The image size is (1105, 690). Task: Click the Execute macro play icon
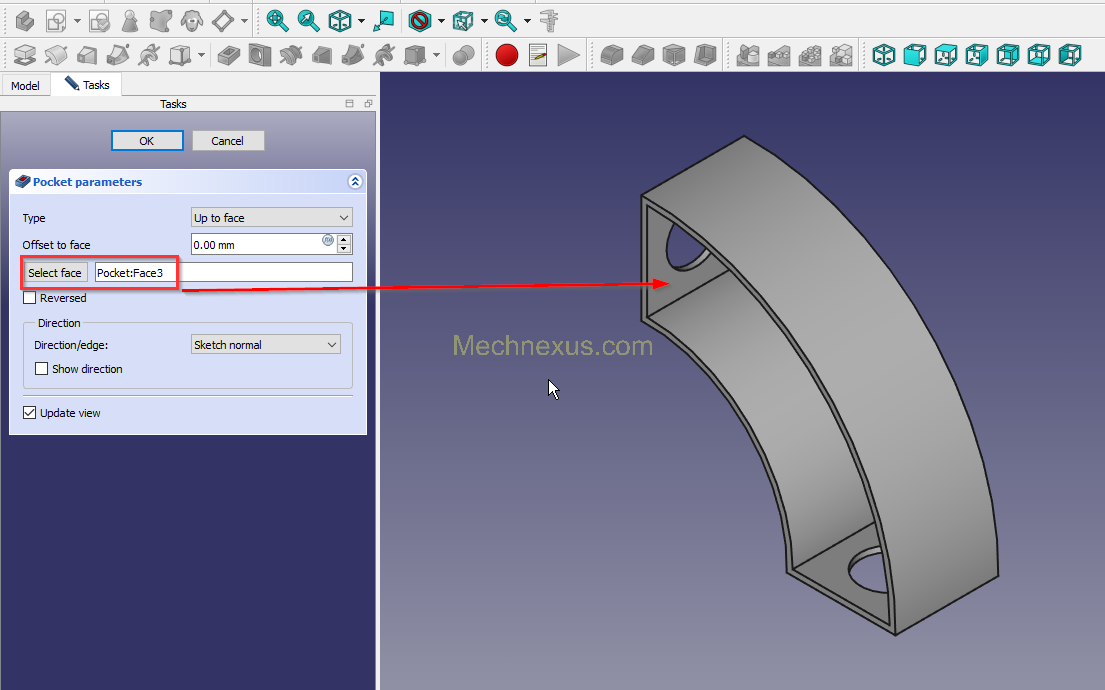tap(569, 55)
